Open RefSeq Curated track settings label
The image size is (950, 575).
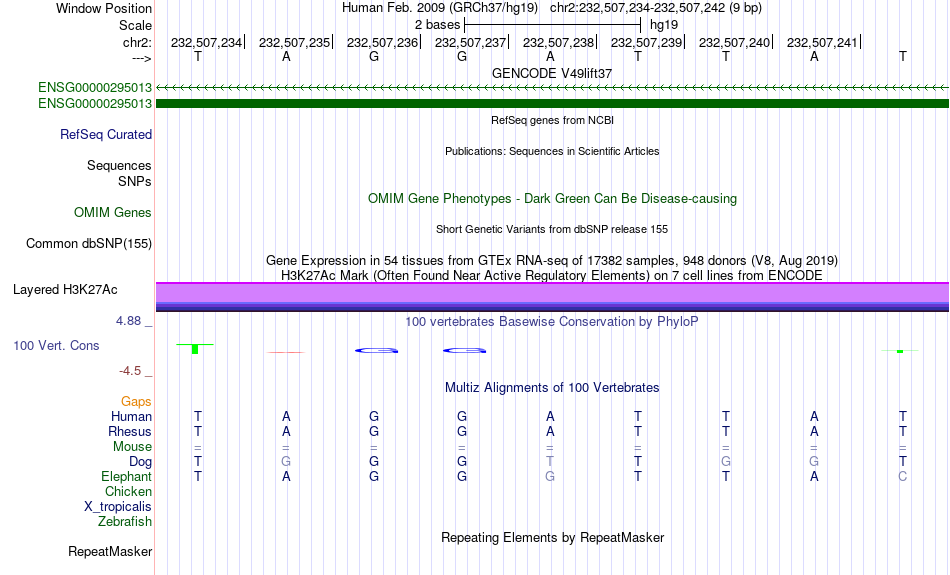tap(105, 135)
